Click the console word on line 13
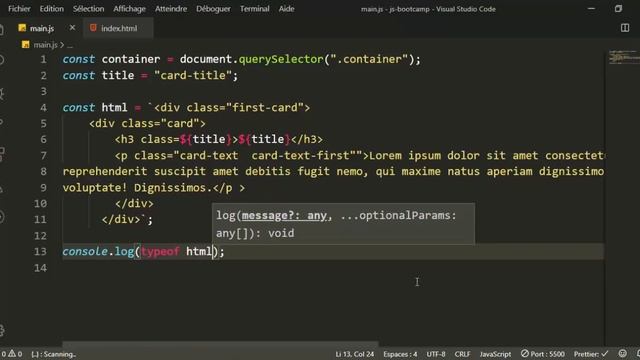 (85, 251)
